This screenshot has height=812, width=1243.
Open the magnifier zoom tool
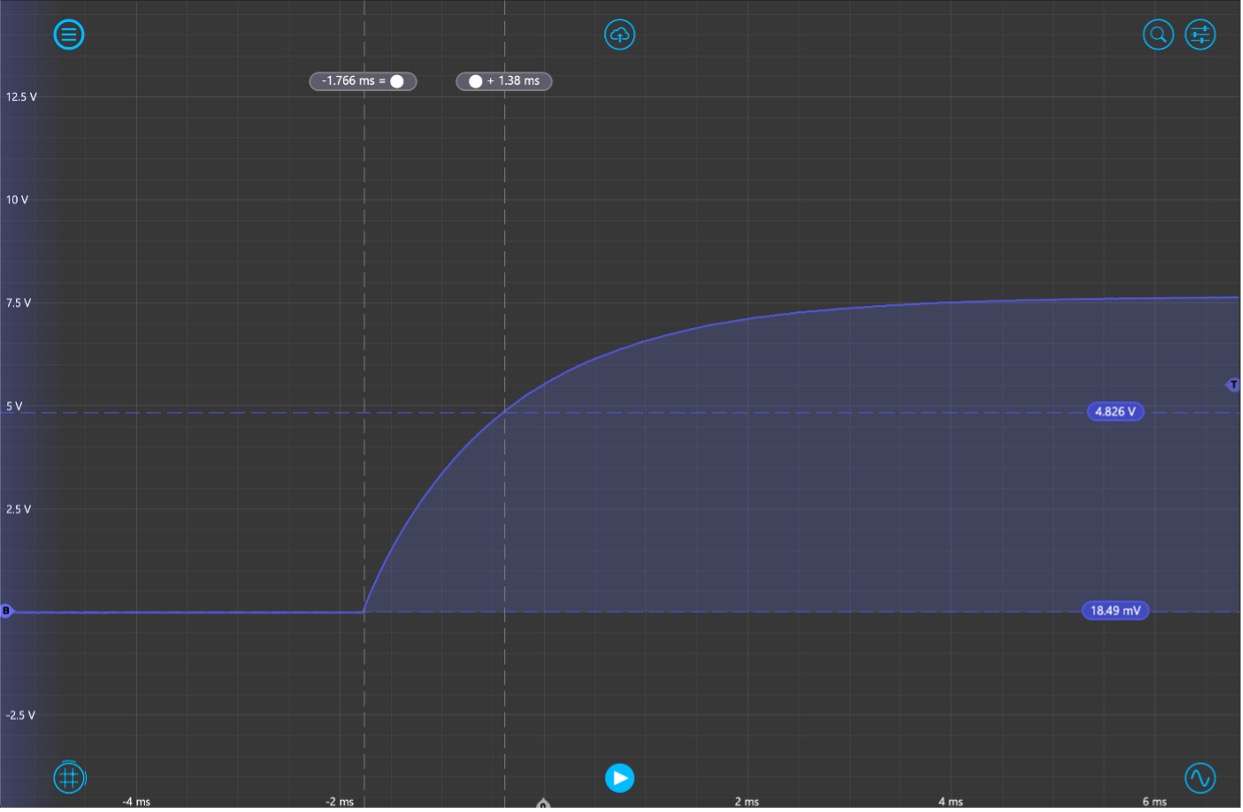pos(1158,35)
